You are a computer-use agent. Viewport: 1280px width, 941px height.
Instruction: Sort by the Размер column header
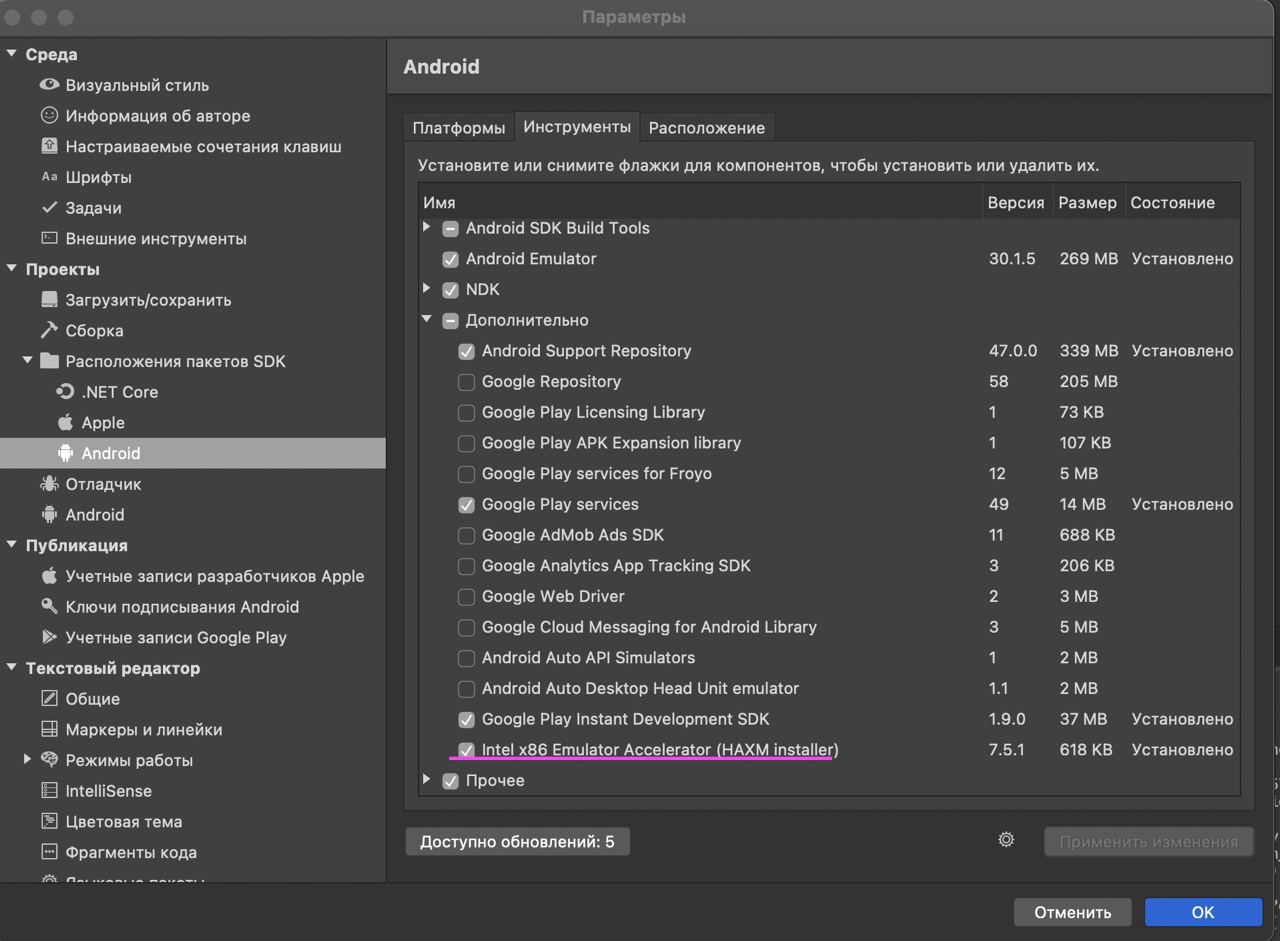pos(1088,202)
